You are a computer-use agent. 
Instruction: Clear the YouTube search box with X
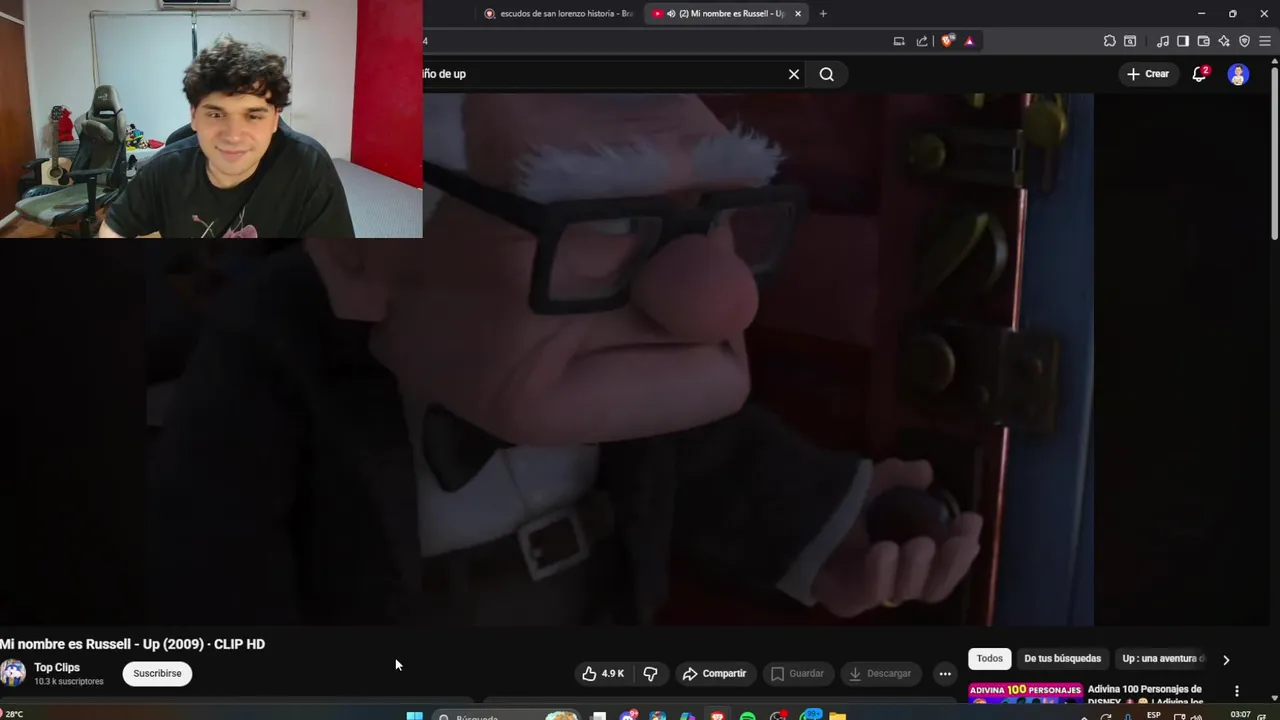point(794,74)
